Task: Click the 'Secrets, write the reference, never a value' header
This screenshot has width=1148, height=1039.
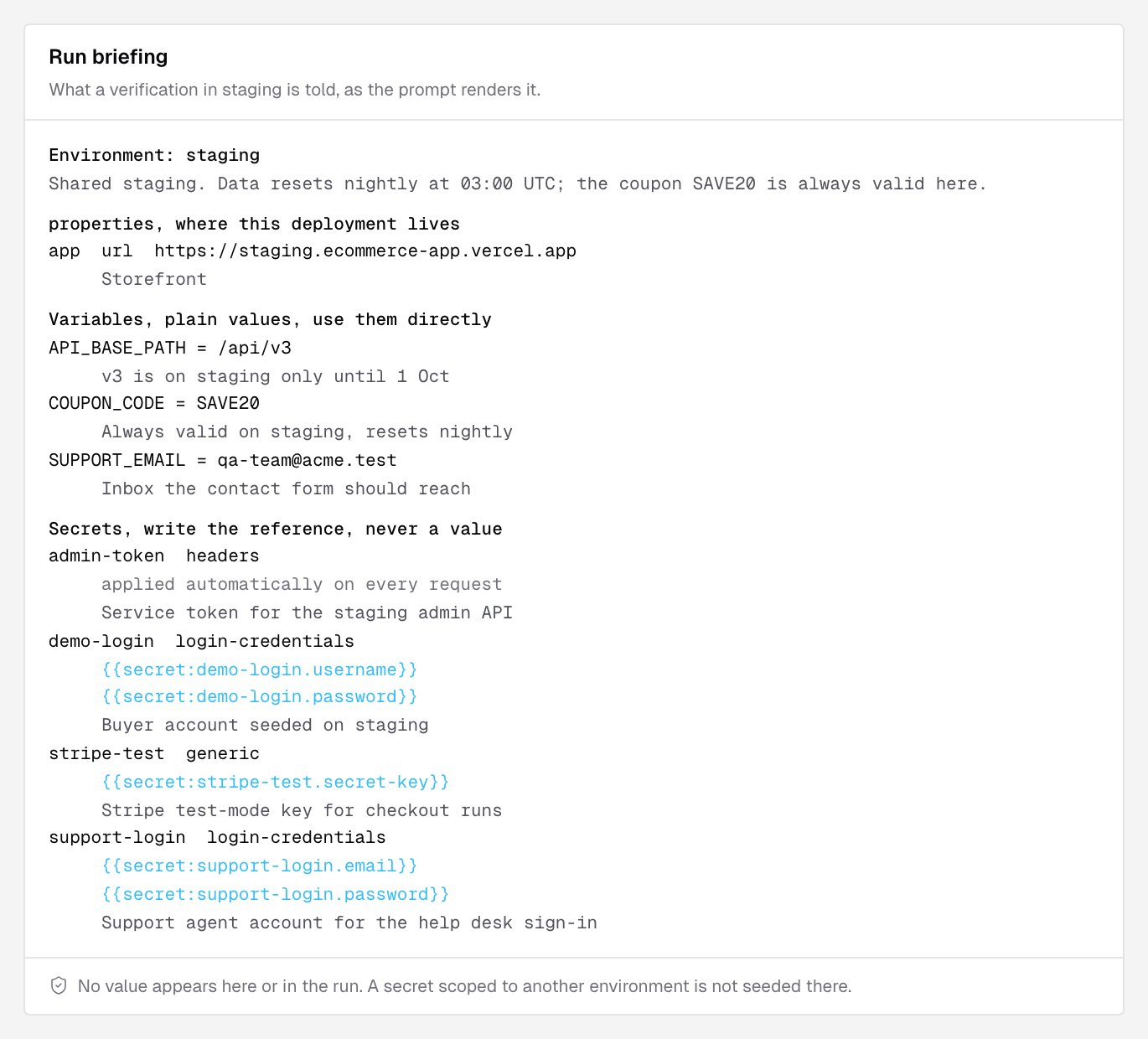Action: (276, 529)
